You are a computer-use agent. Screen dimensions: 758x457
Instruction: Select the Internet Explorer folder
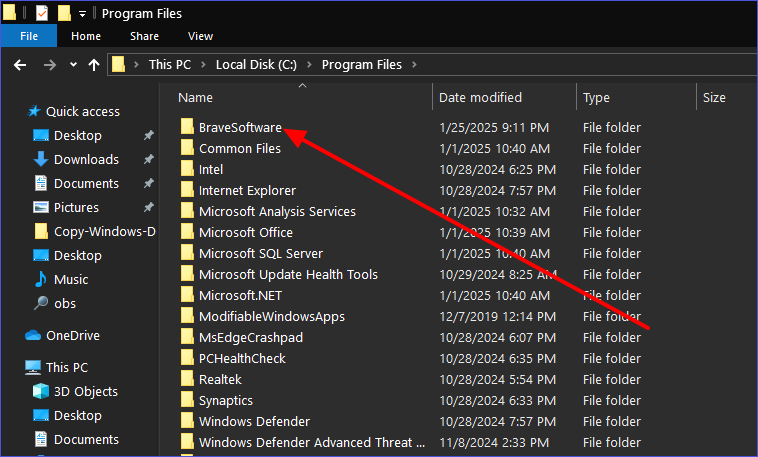(247, 191)
